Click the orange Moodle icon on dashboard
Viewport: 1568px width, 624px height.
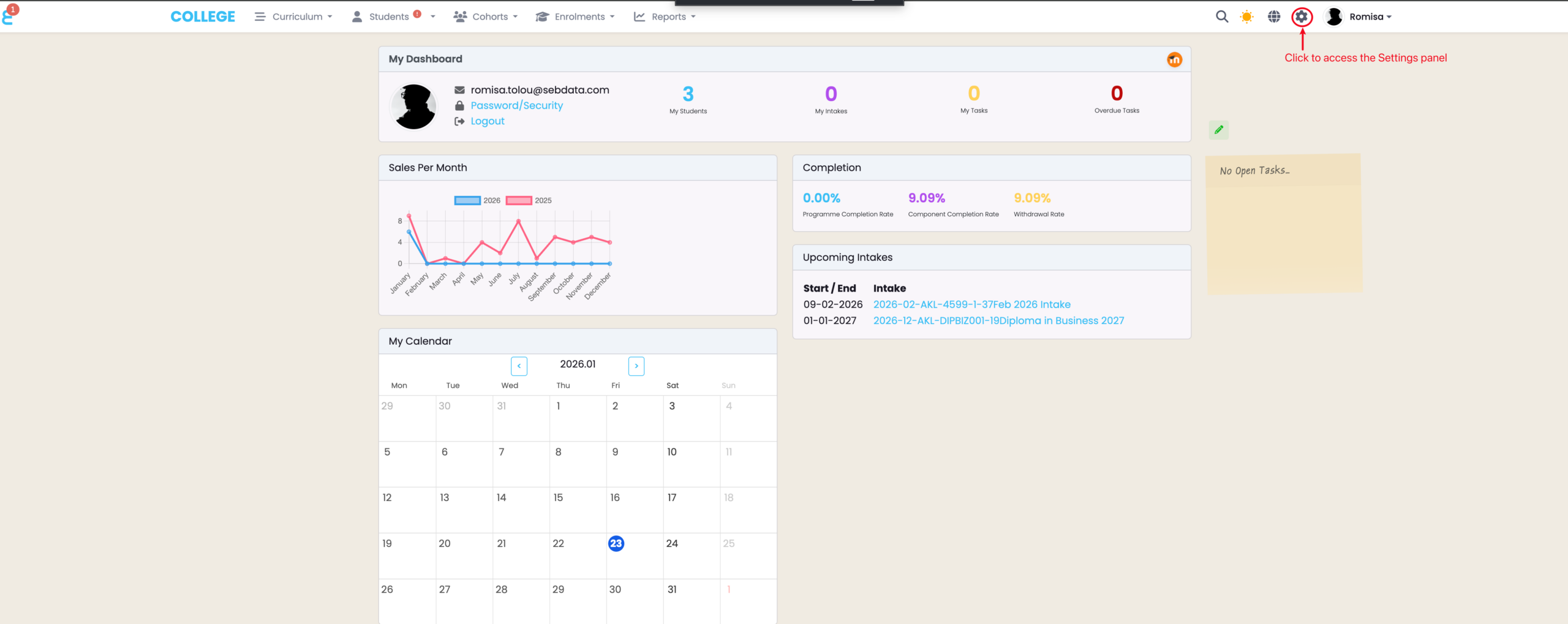[x=1174, y=59]
